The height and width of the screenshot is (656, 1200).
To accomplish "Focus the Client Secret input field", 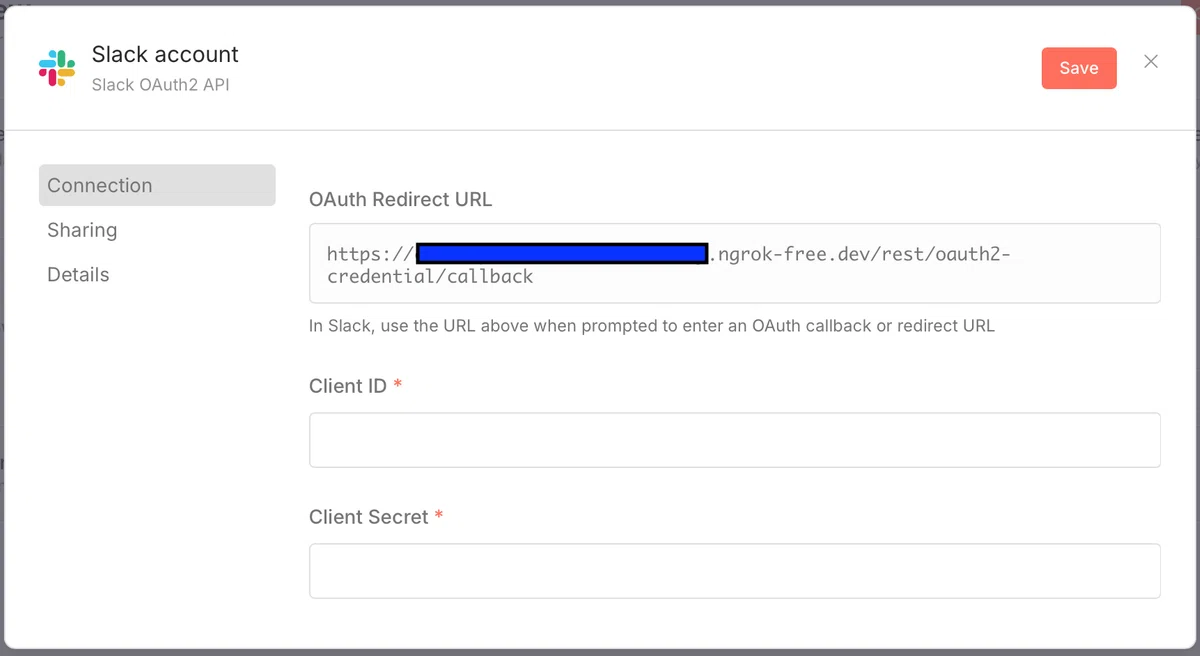I will [x=735, y=571].
